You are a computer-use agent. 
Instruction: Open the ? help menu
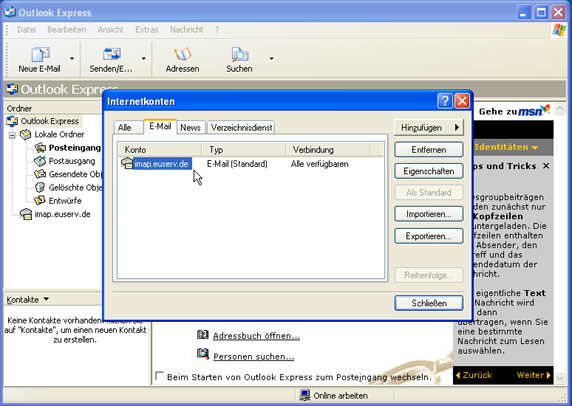(x=217, y=30)
